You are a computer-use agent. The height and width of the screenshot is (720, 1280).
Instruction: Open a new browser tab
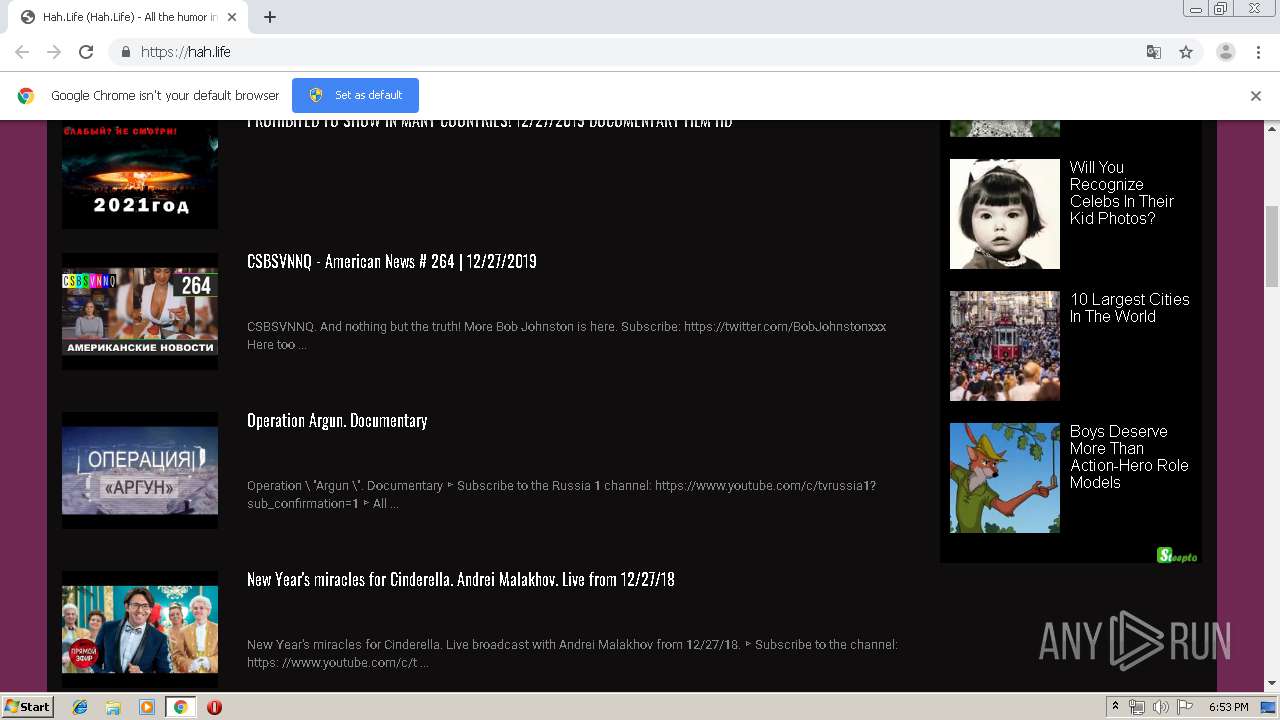pos(270,17)
